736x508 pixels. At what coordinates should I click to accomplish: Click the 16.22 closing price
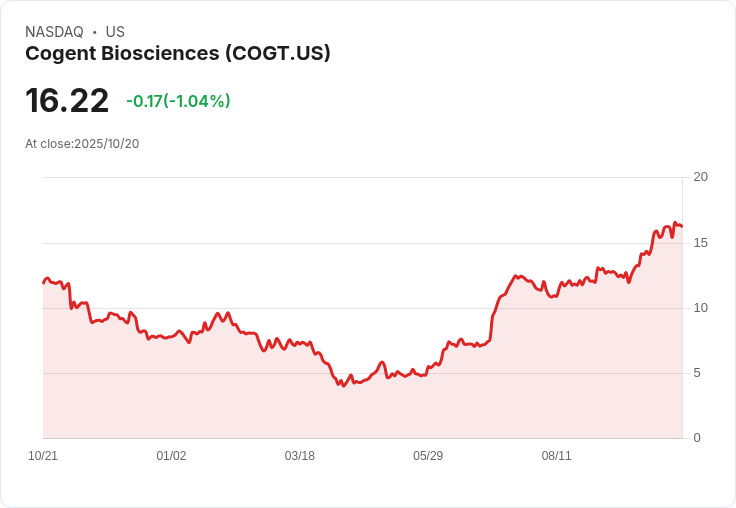[67, 101]
